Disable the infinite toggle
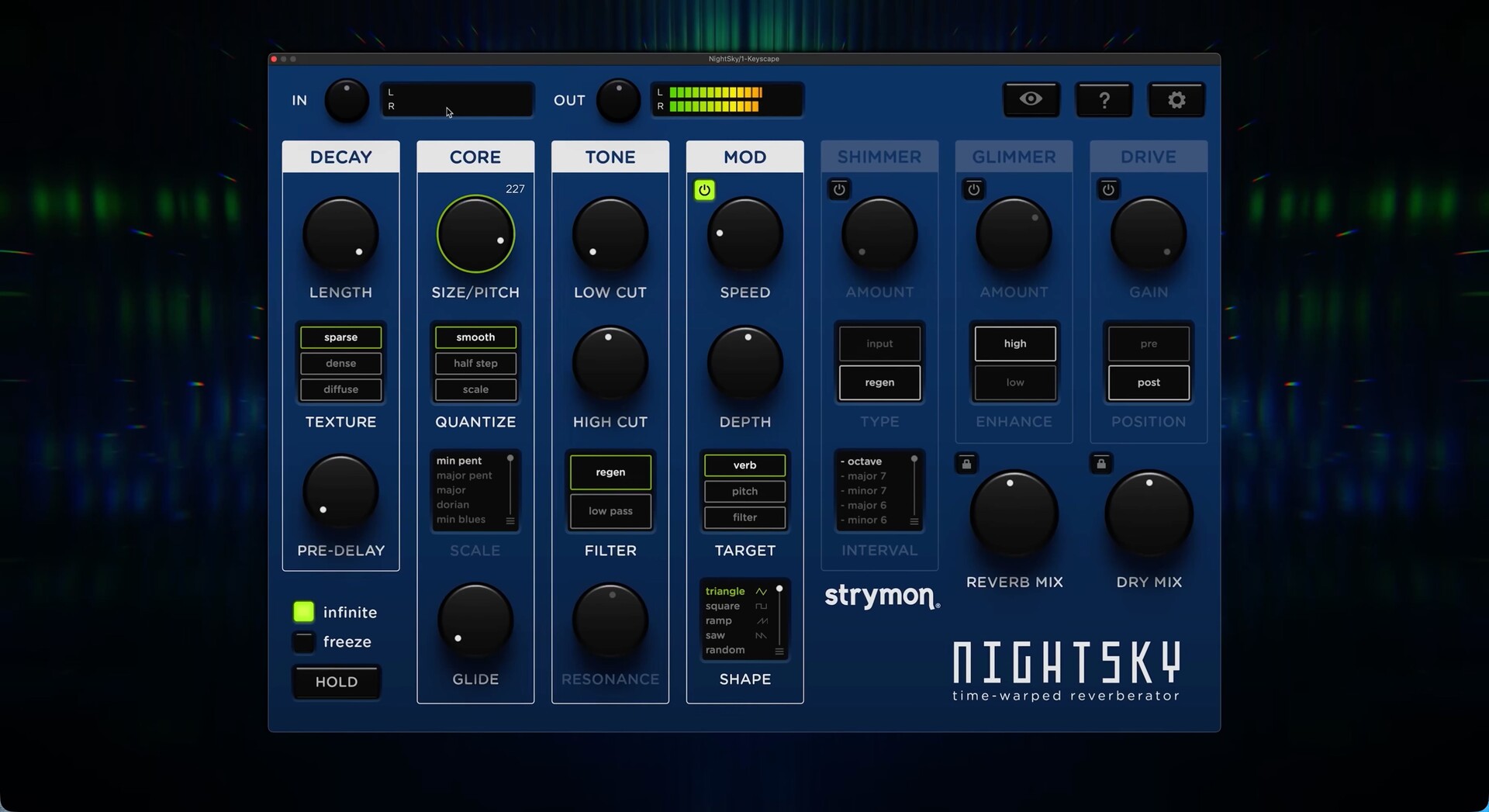Image resolution: width=1489 pixels, height=812 pixels. 304,612
